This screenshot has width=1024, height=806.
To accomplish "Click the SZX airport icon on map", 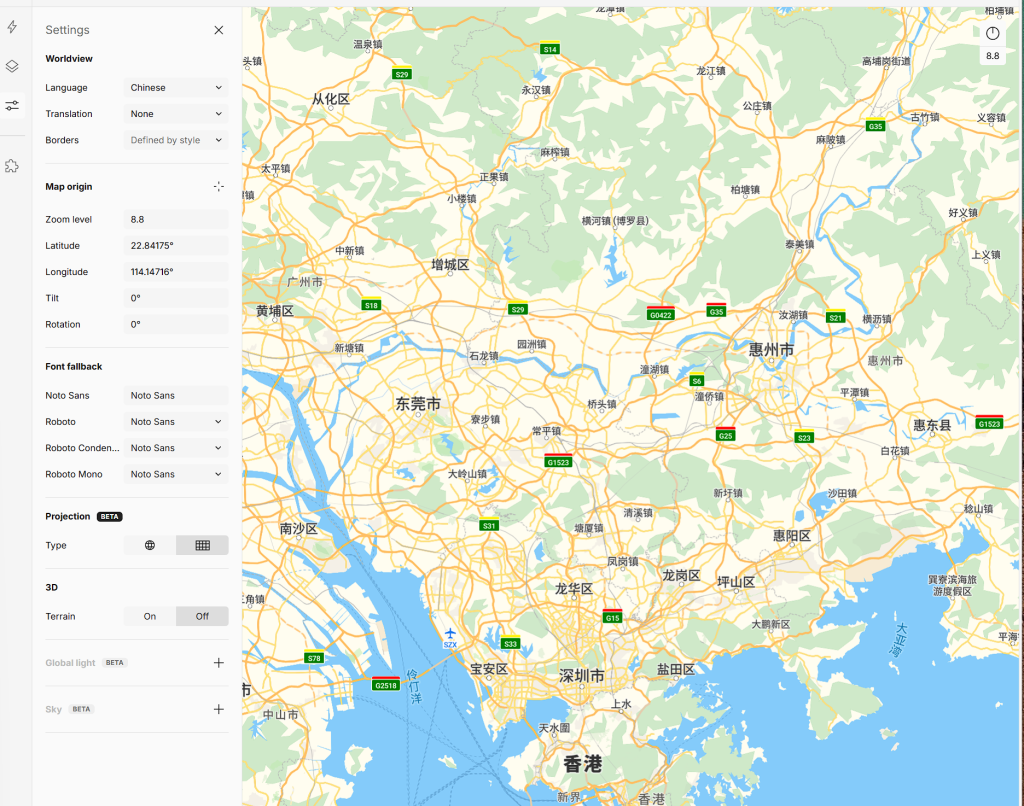I will 450,633.
